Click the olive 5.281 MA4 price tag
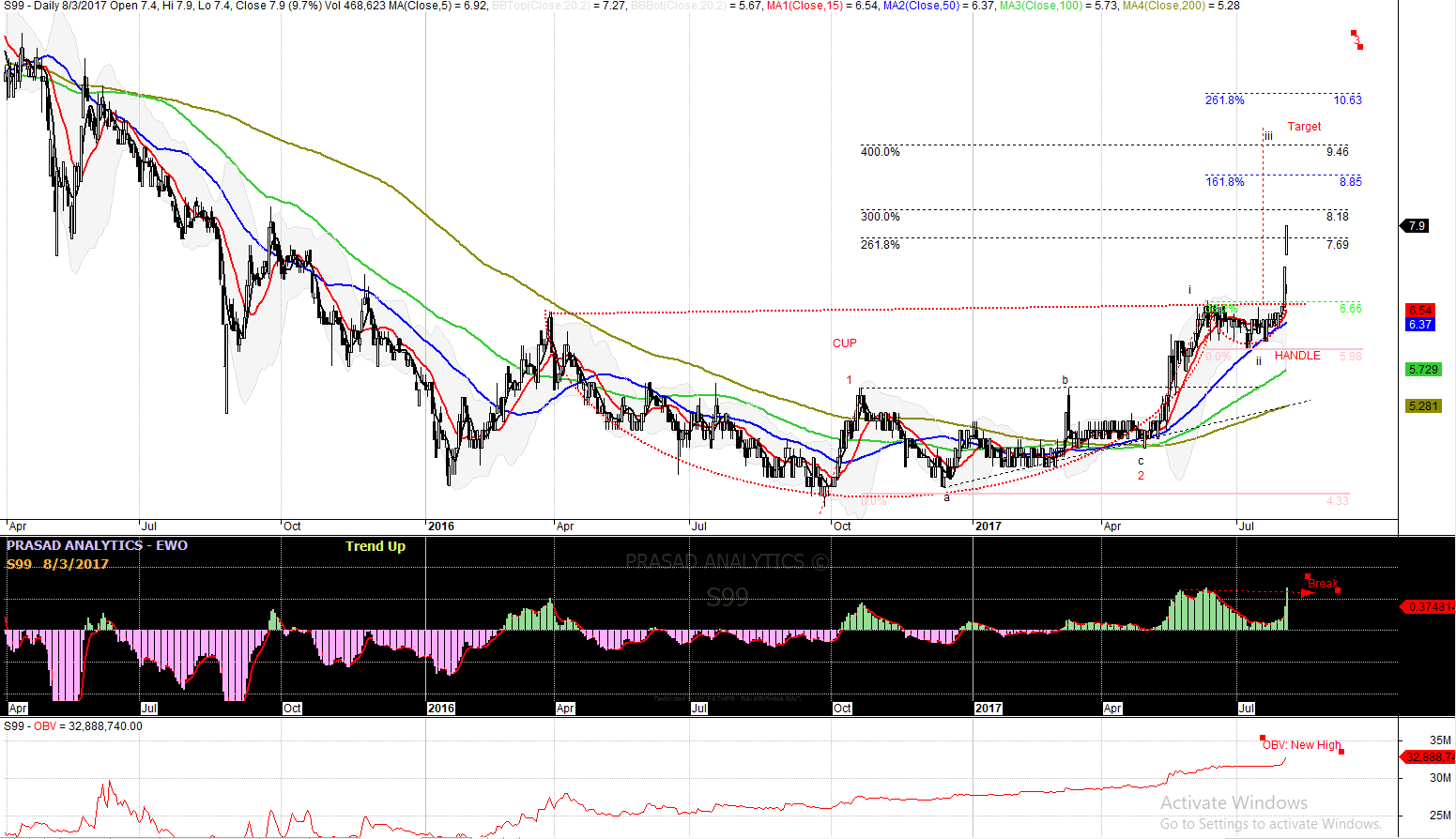 [x=1423, y=406]
